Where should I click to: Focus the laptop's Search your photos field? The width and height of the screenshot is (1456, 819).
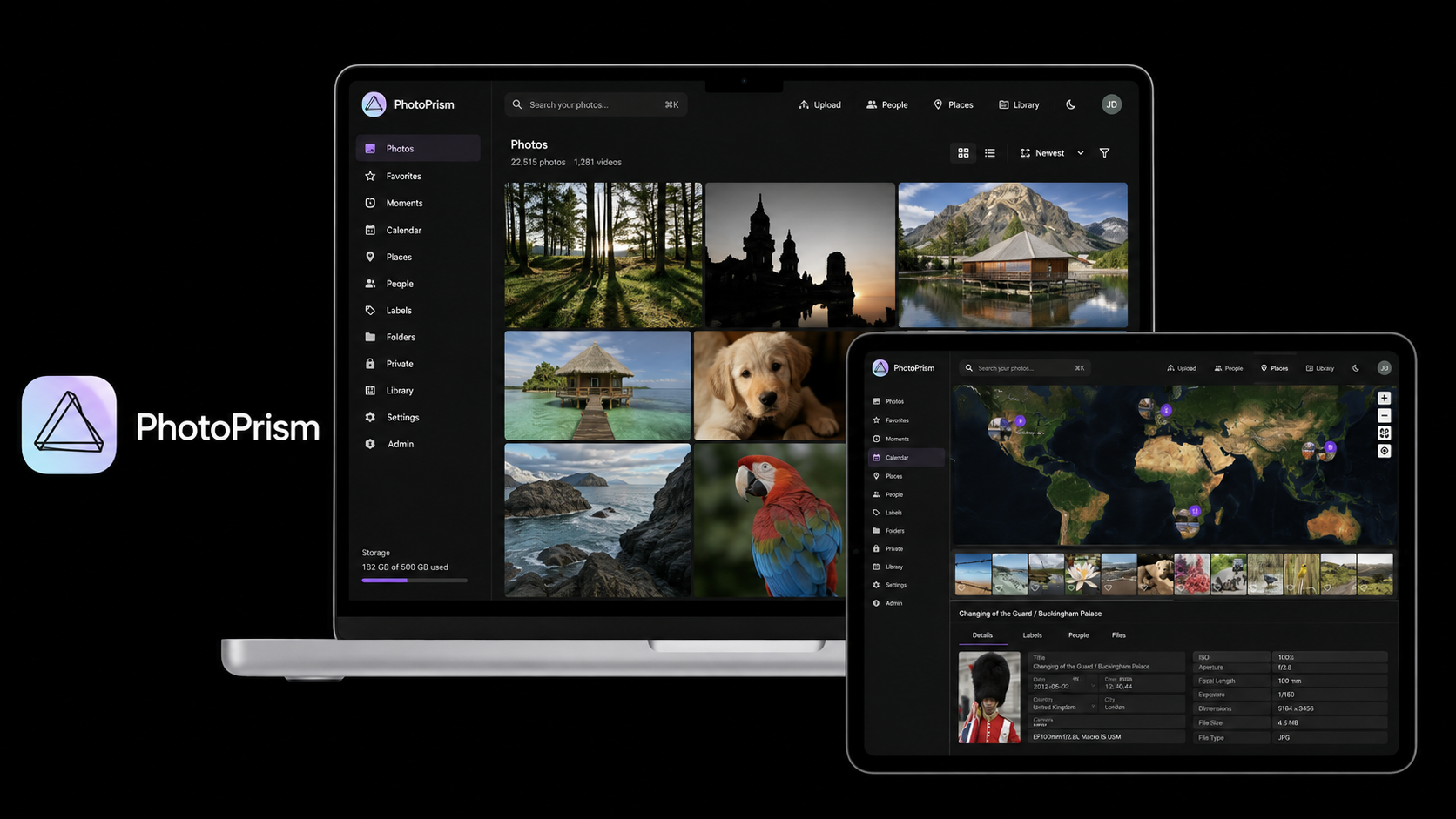pos(596,104)
